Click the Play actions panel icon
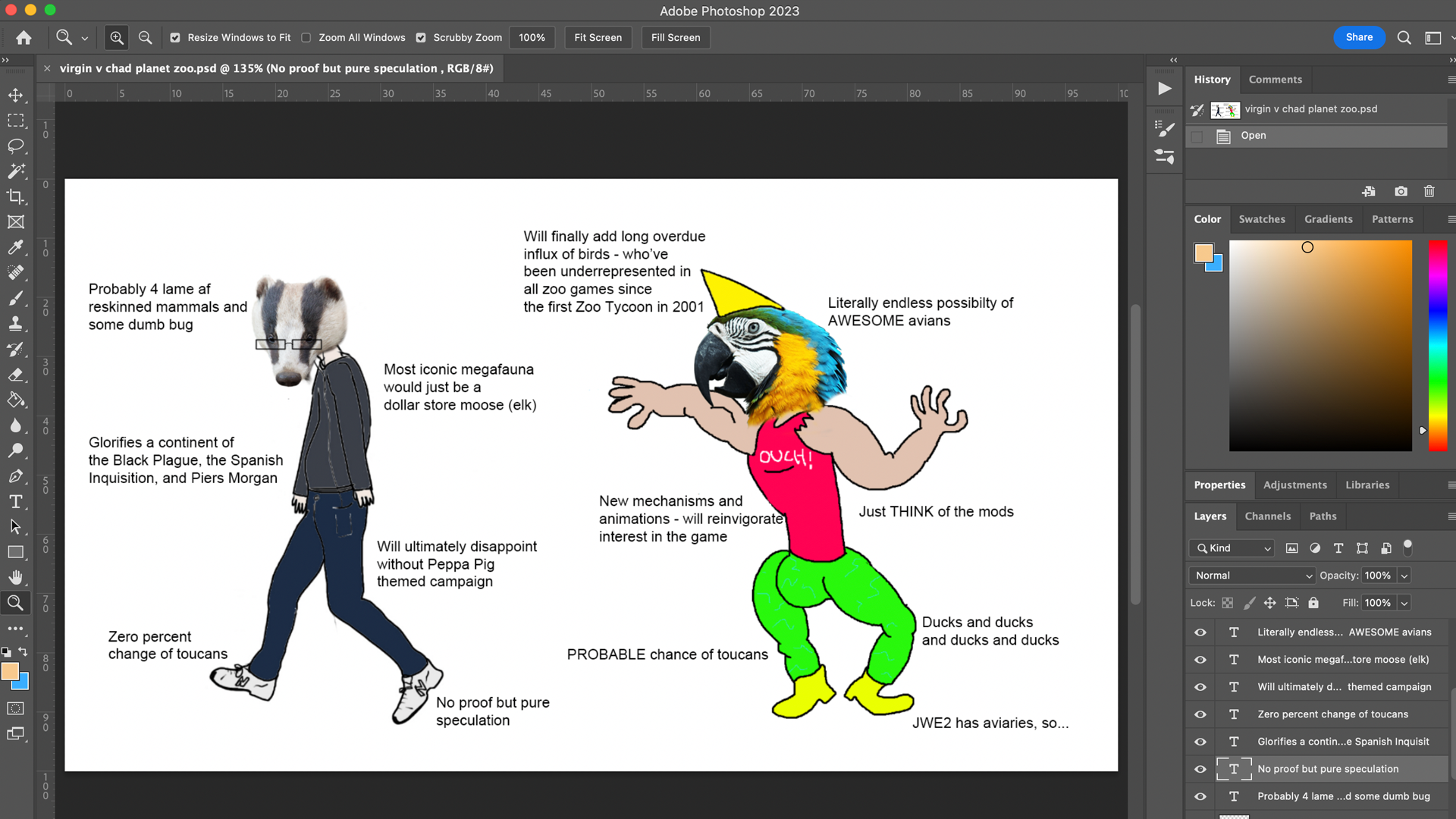 click(1165, 88)
